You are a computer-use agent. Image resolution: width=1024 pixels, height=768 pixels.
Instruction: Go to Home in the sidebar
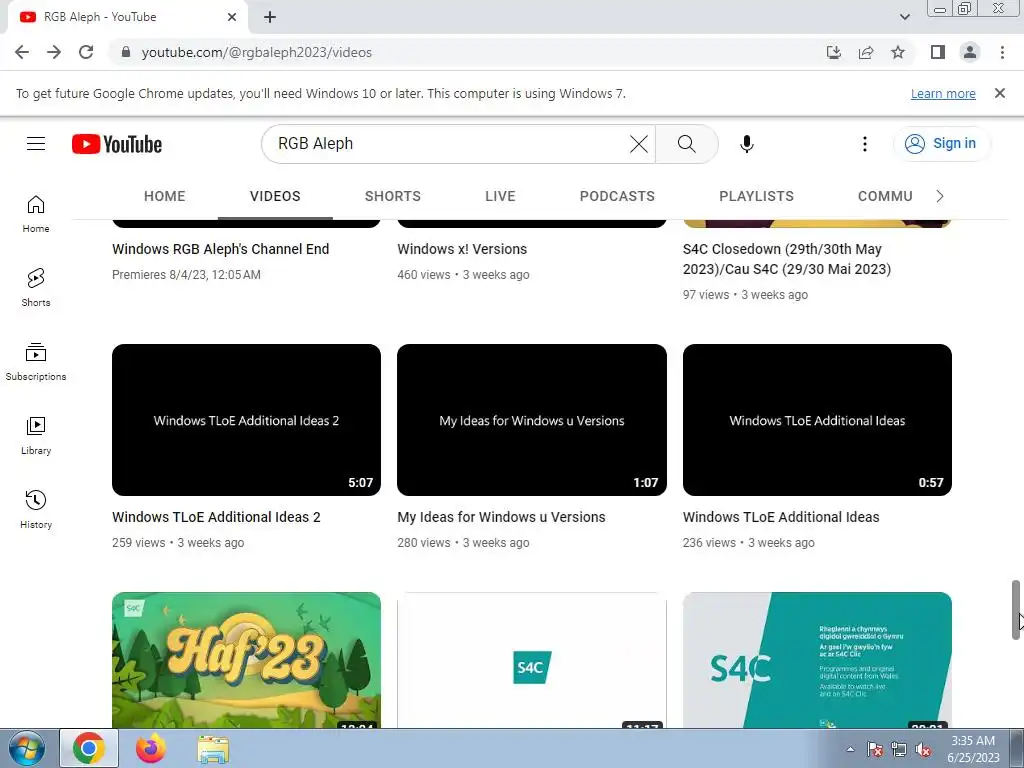36,214
